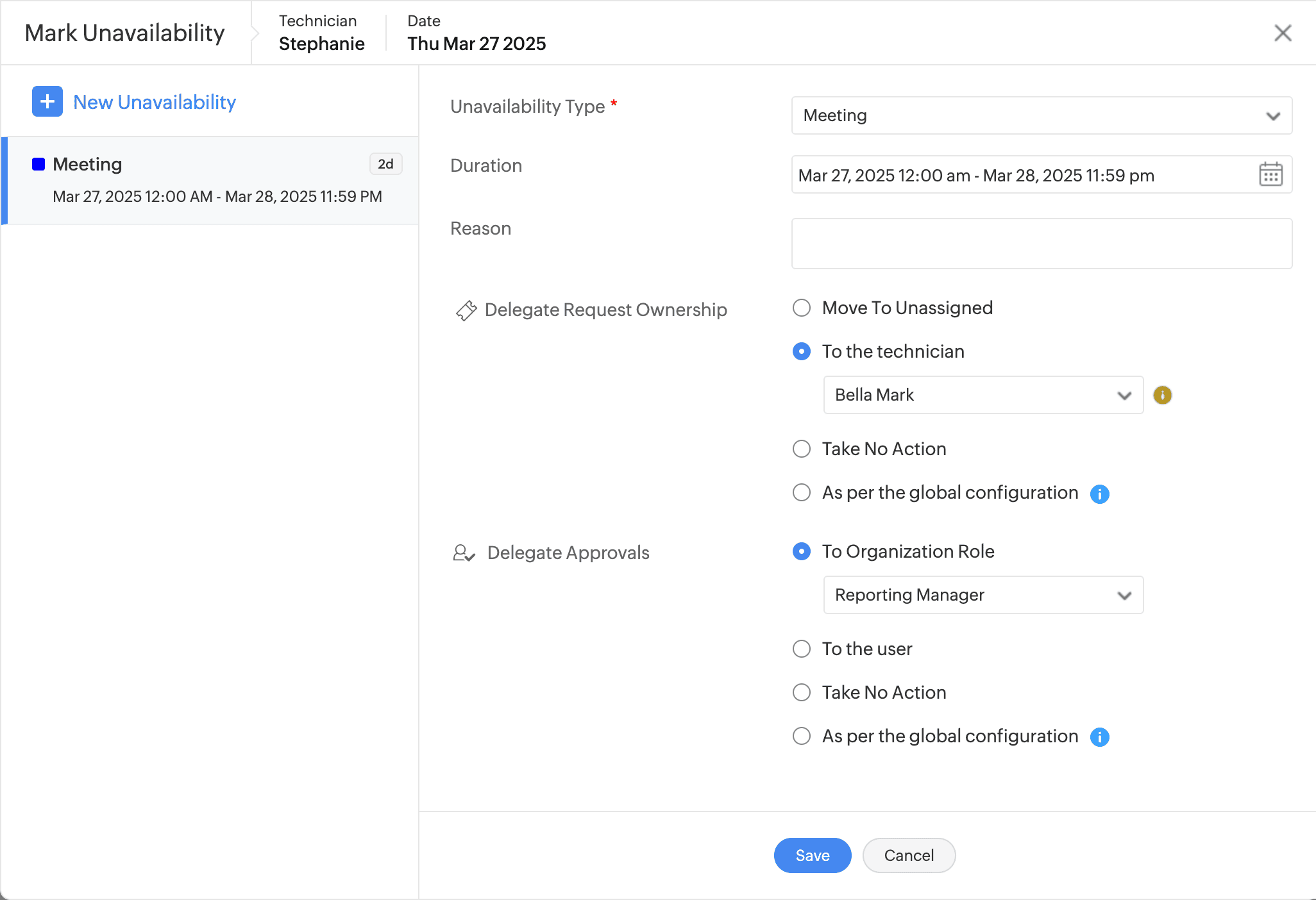Click the Delegate Approvals user-check icon

[464, 553]
